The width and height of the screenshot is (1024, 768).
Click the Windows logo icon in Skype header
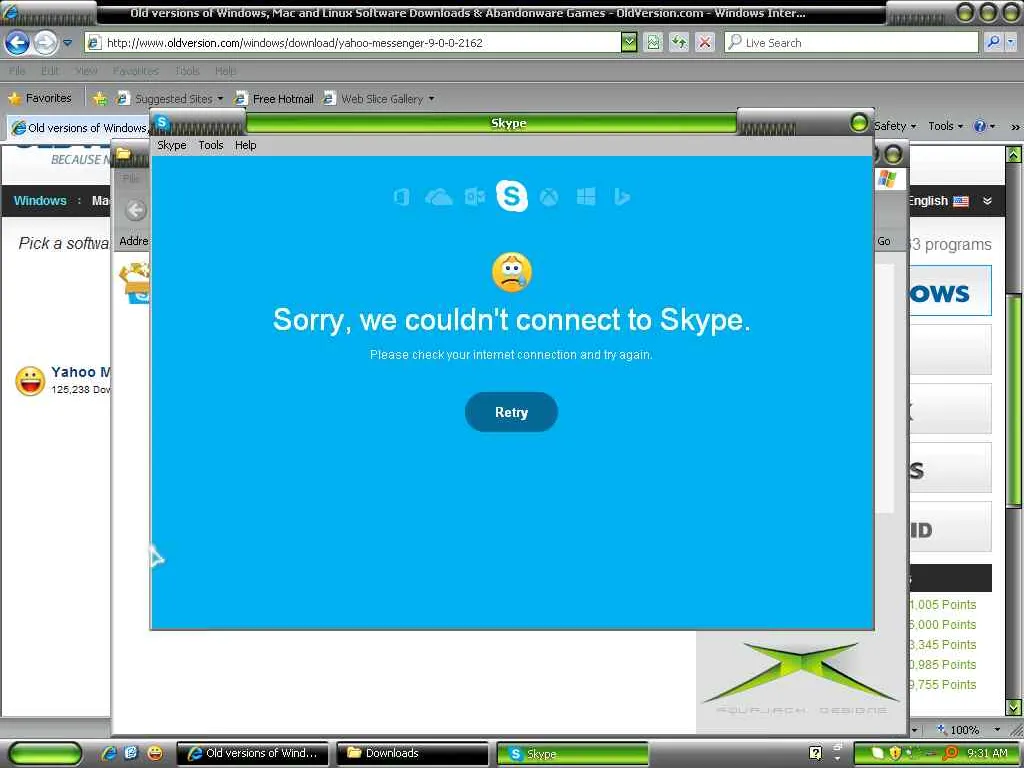click(586, 197)
